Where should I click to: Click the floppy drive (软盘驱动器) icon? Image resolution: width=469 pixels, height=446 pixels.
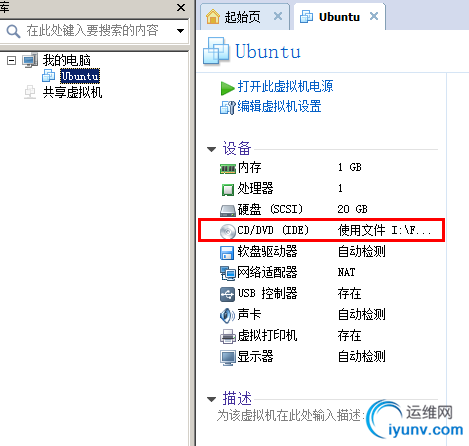pos(227,252)
